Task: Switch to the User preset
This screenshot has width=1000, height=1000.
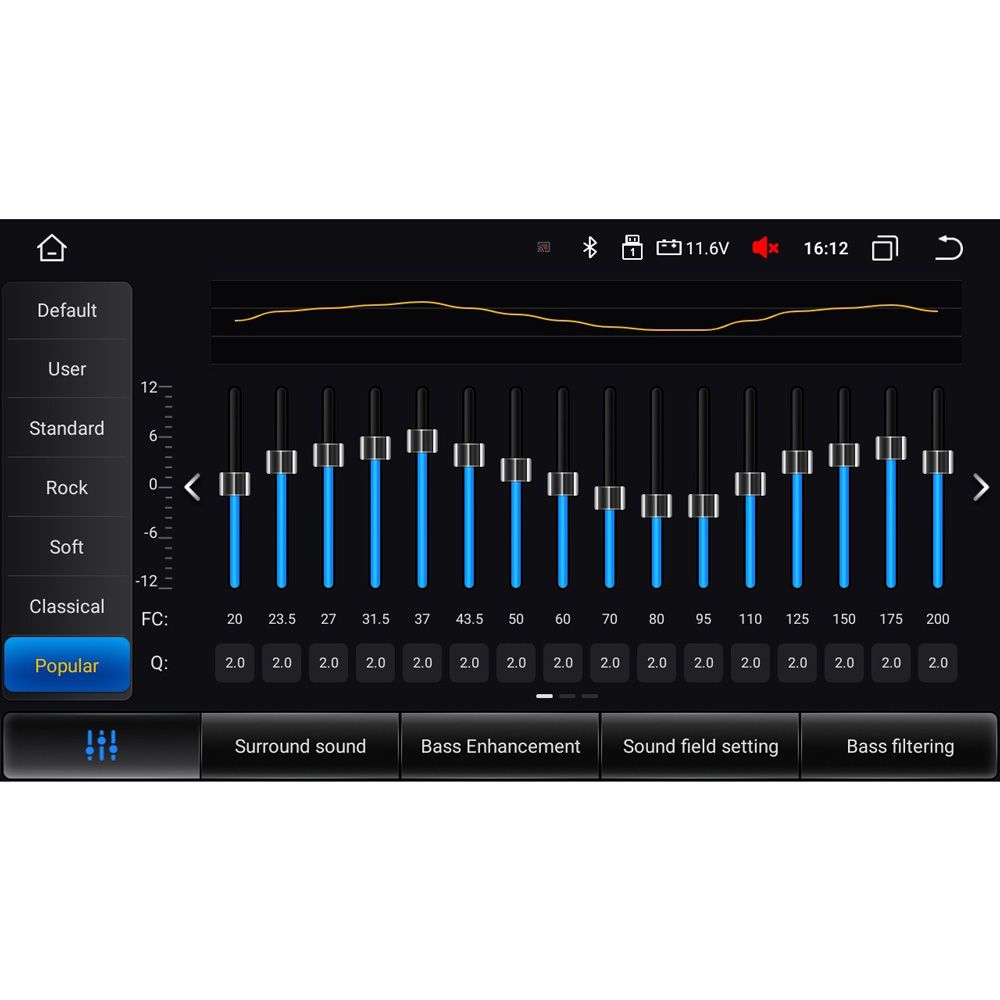Action: click(x=67, y=369)
